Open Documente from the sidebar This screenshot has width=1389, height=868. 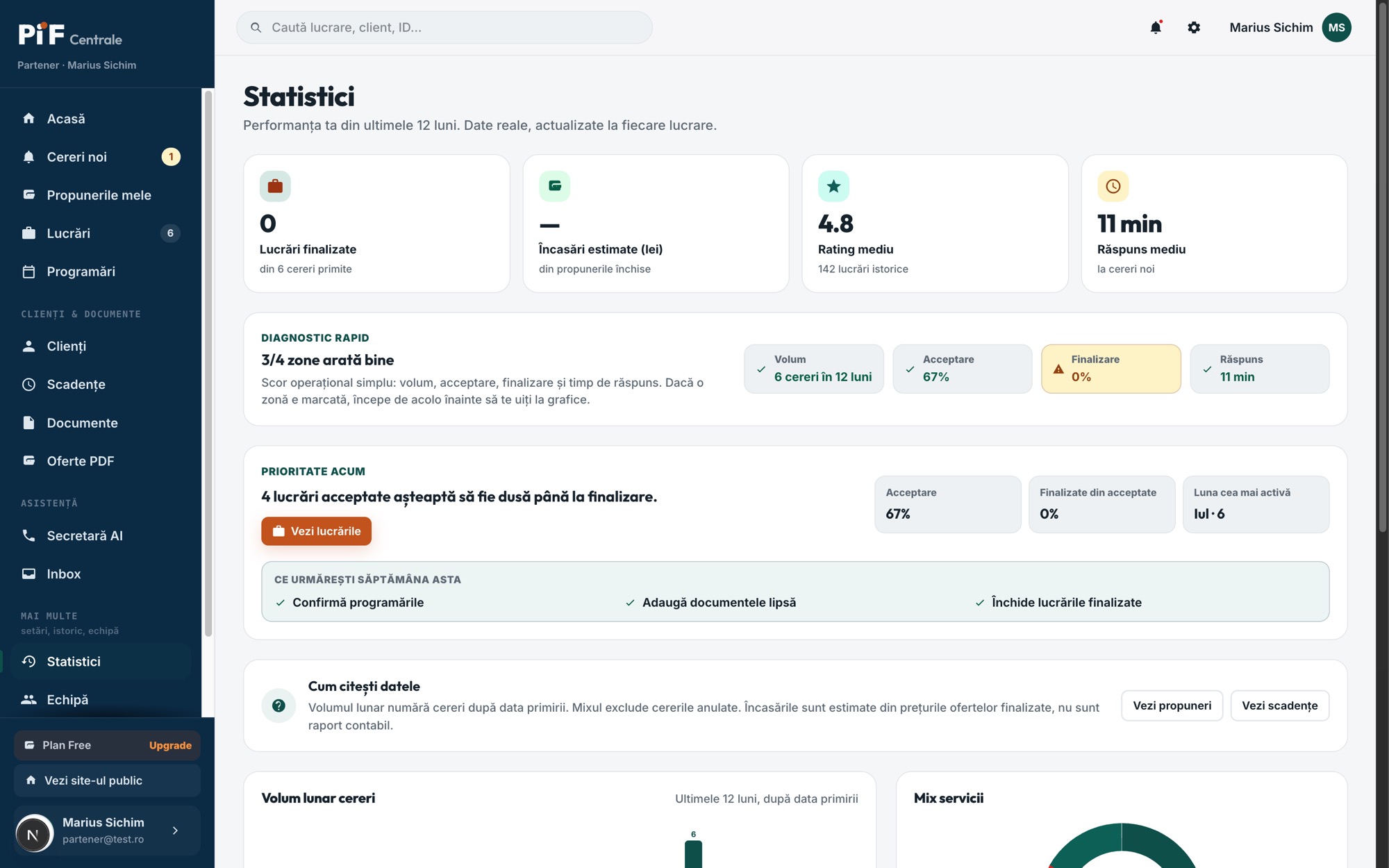tap(101, 422)
